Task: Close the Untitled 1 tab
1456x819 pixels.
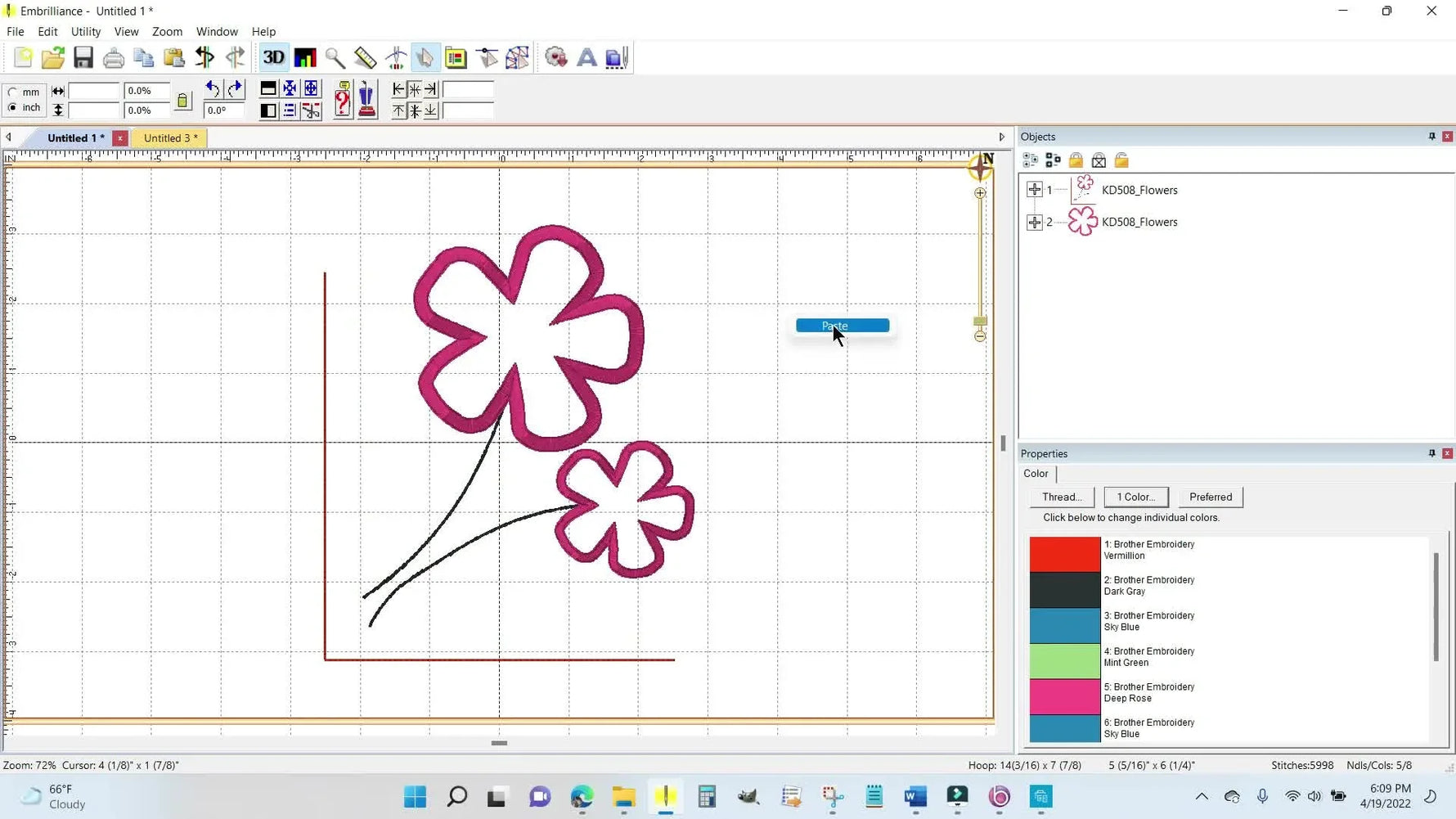Action: (x=120, y=138)
